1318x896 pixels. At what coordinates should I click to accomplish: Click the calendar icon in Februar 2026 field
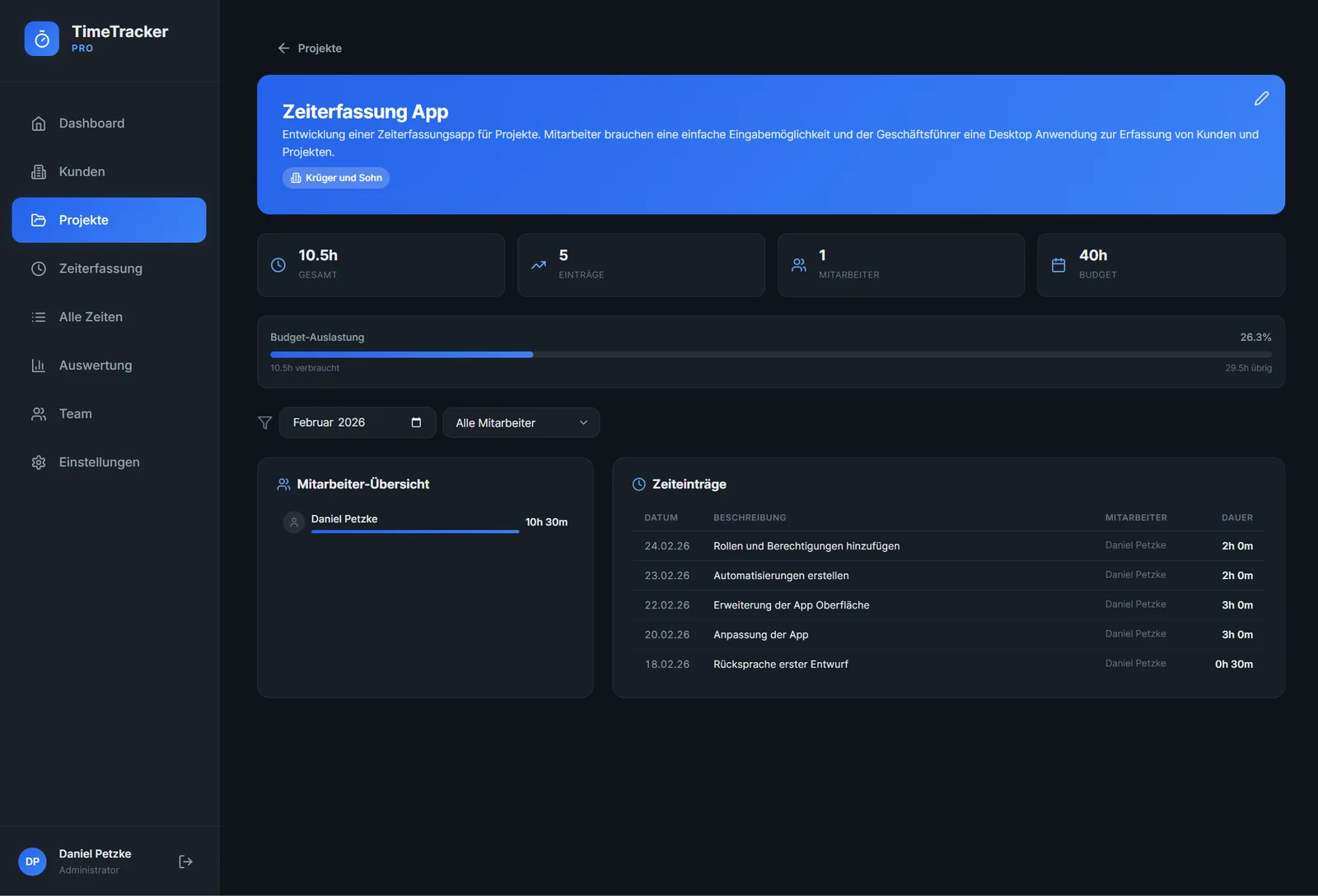tap(416, 422)
